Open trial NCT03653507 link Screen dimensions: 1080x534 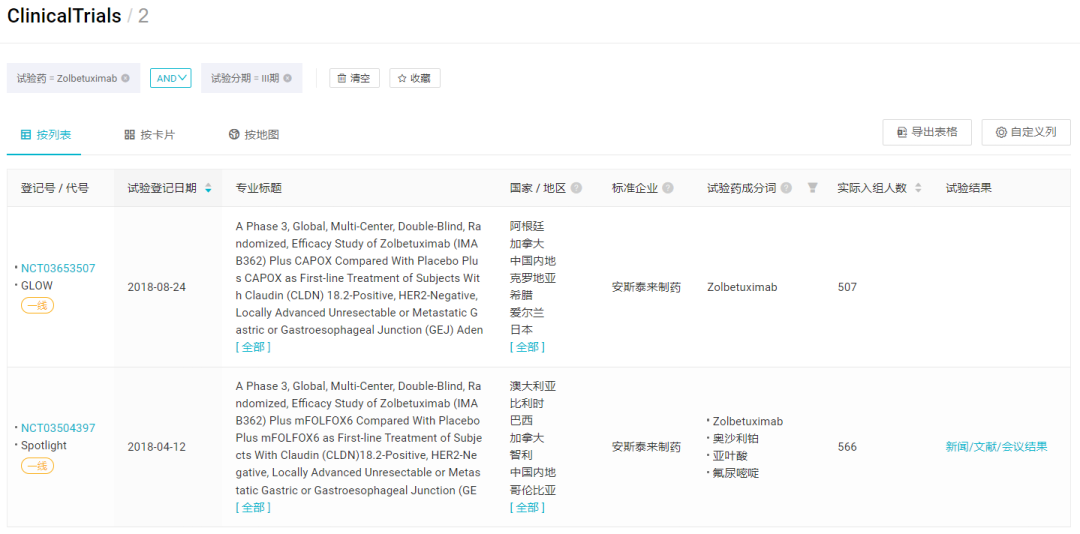[x=58, y=268]
